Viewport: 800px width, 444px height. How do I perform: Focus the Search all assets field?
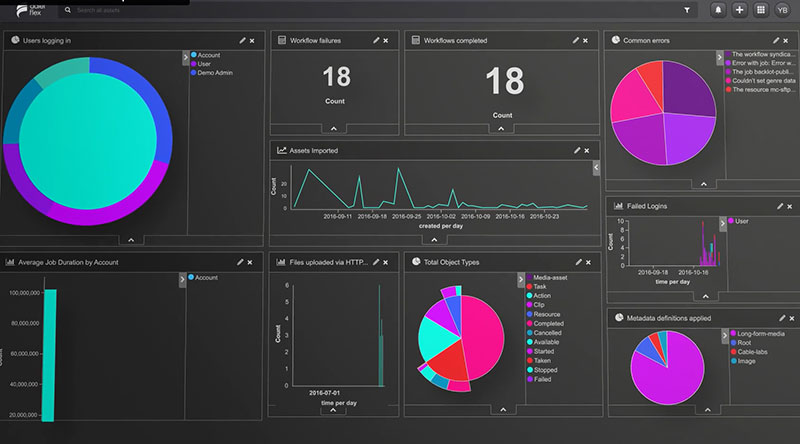click(x=378, y=10)
